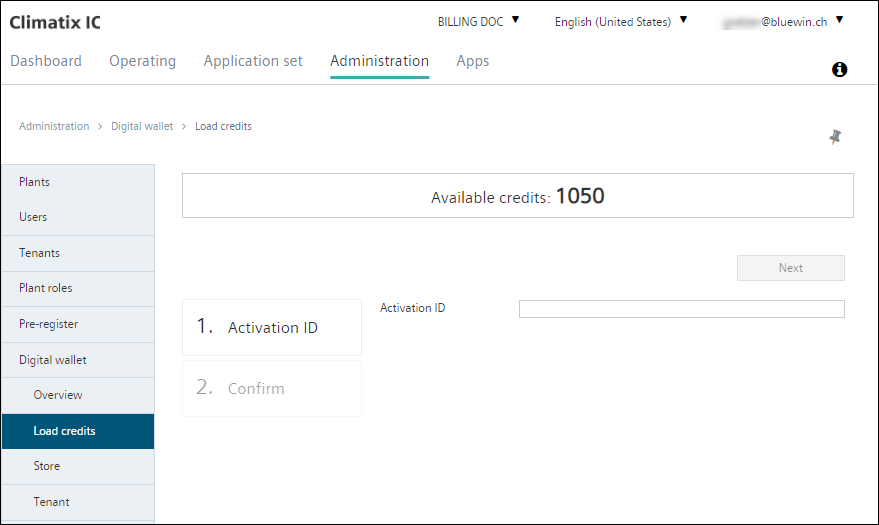Open Store in the sidebar
The width and height of the screenshot is (879, 525).
(x=78, y=467)
